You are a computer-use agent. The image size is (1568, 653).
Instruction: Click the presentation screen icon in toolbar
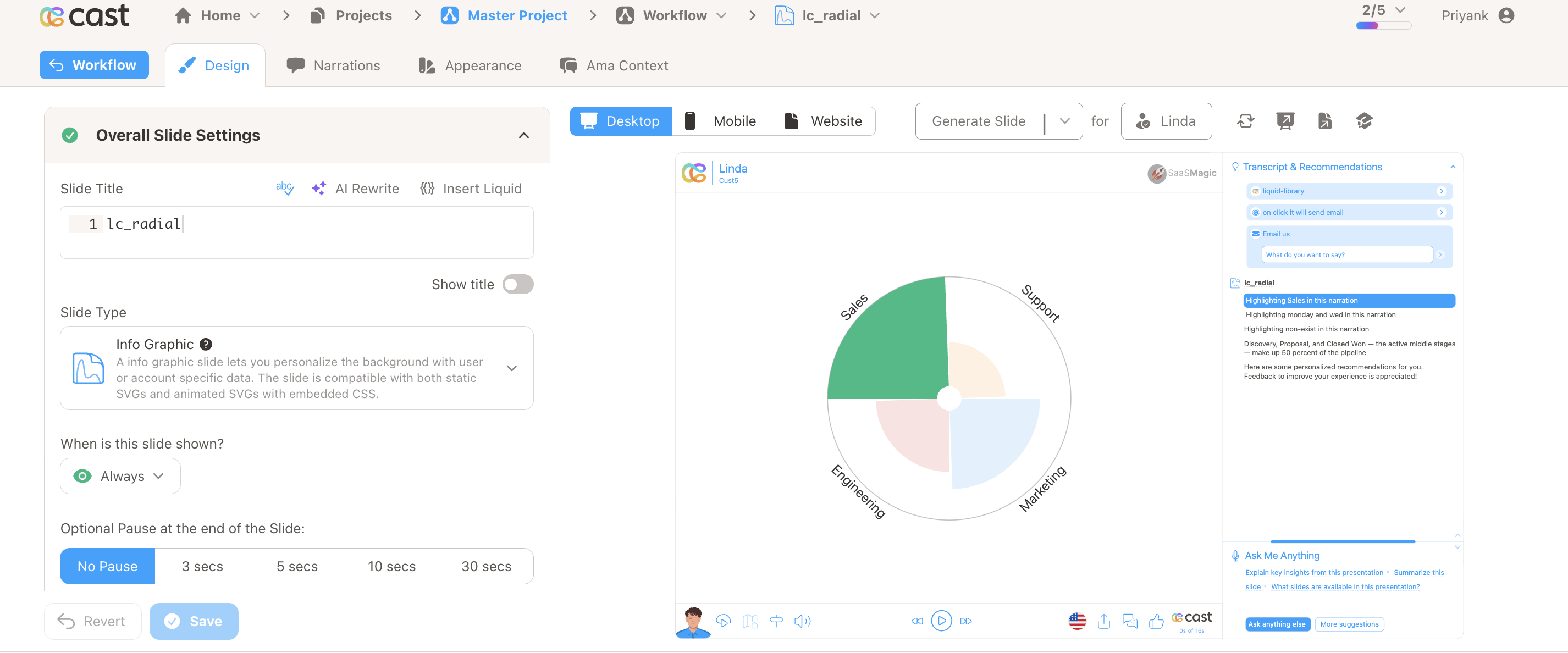[1285, 121]
